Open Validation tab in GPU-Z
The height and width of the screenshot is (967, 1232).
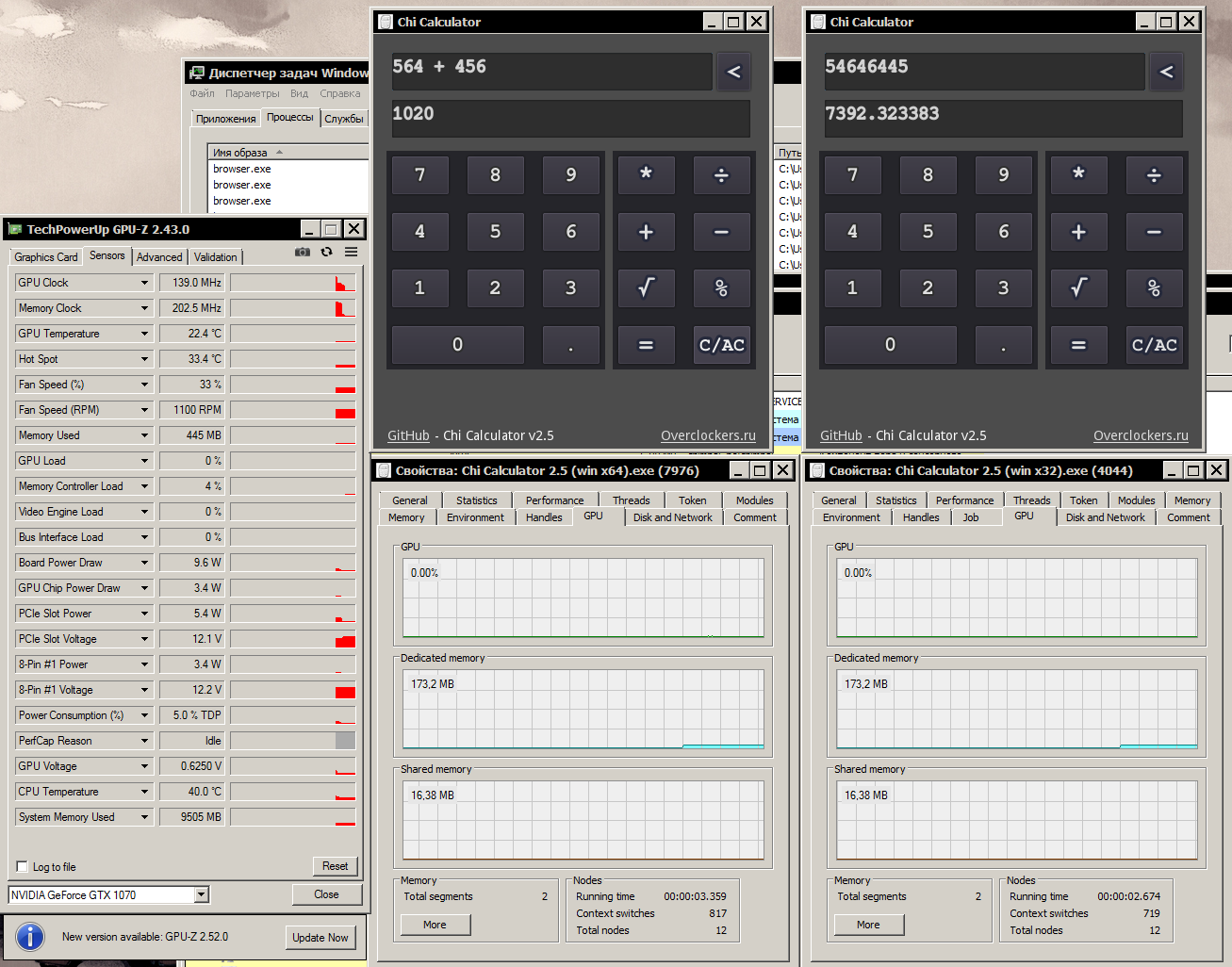pos(216,257)
